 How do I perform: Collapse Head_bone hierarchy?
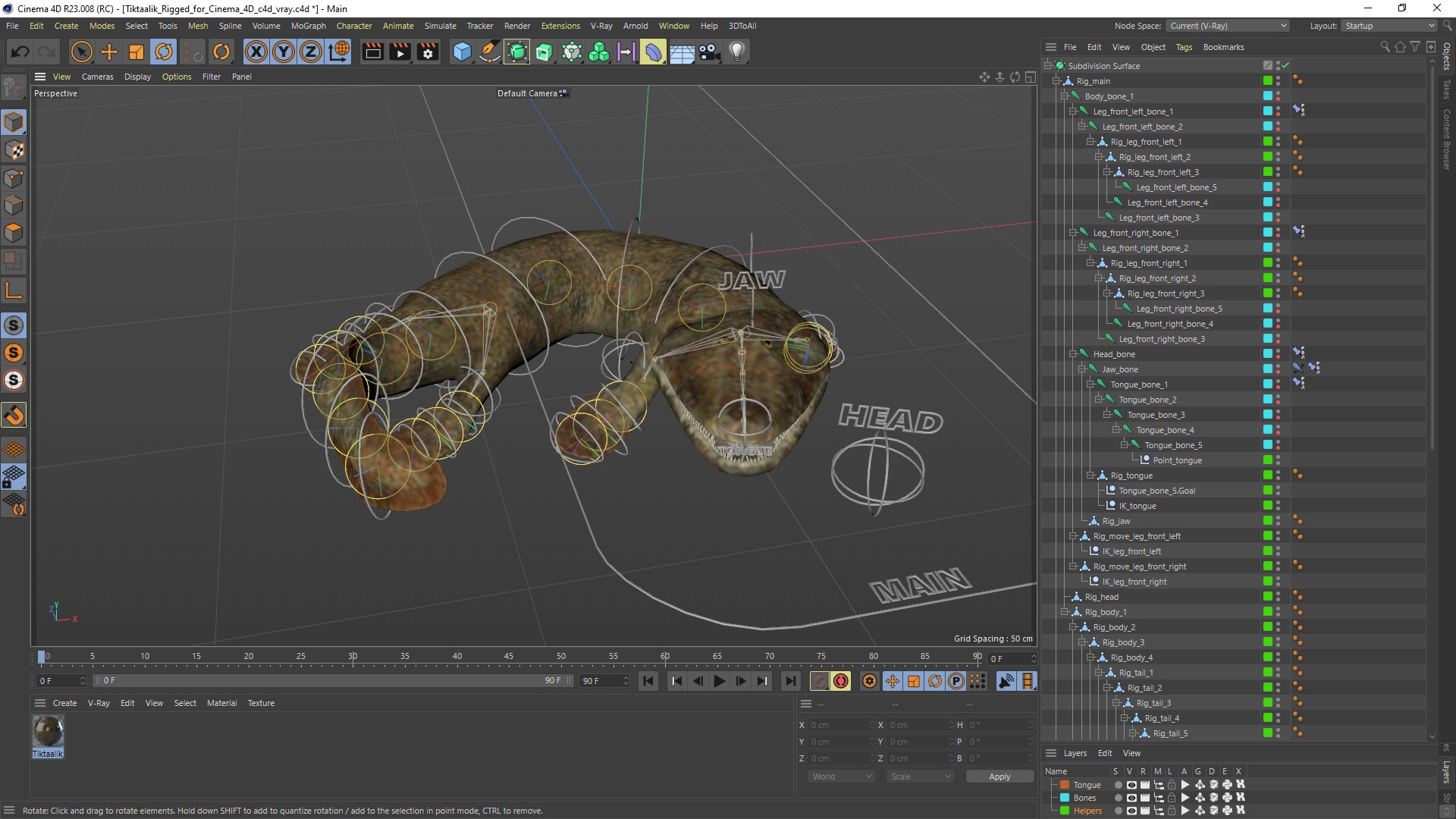coord(1072,354)
